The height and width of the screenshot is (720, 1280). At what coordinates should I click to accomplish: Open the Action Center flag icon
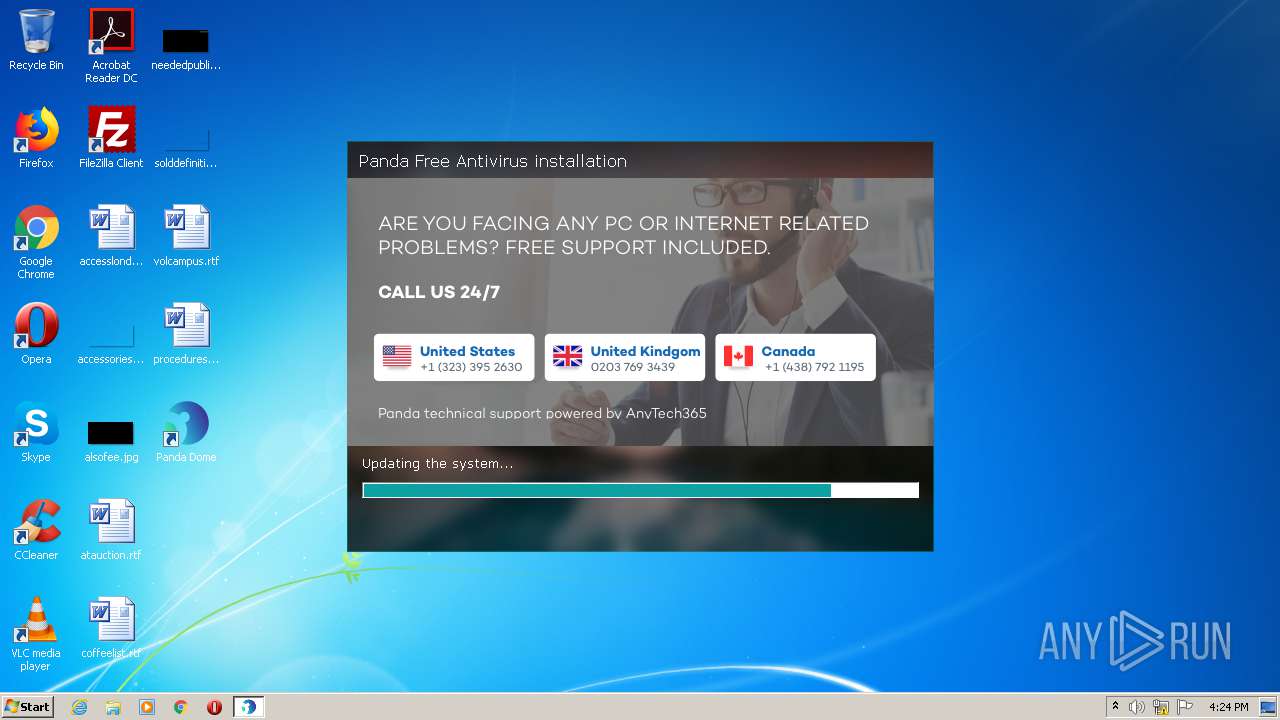pyautogui.click(x=1185, y=707)
